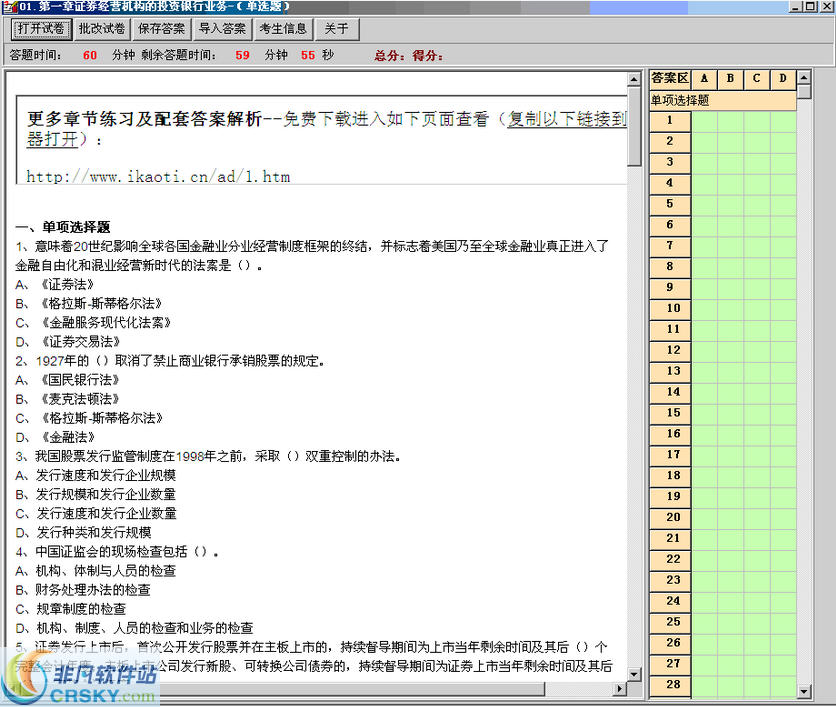Screen dimensions: 836x707
Task: Save answers with 保存答案 button
Action: point(162,29)
